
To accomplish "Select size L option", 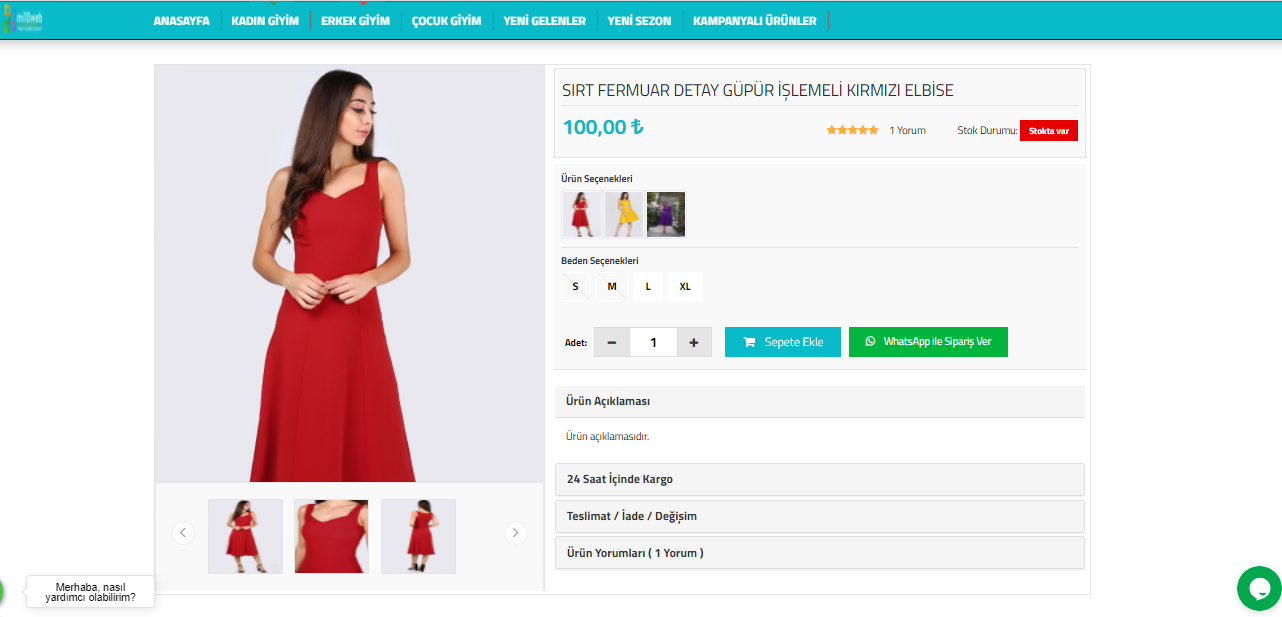I will 648,287.
